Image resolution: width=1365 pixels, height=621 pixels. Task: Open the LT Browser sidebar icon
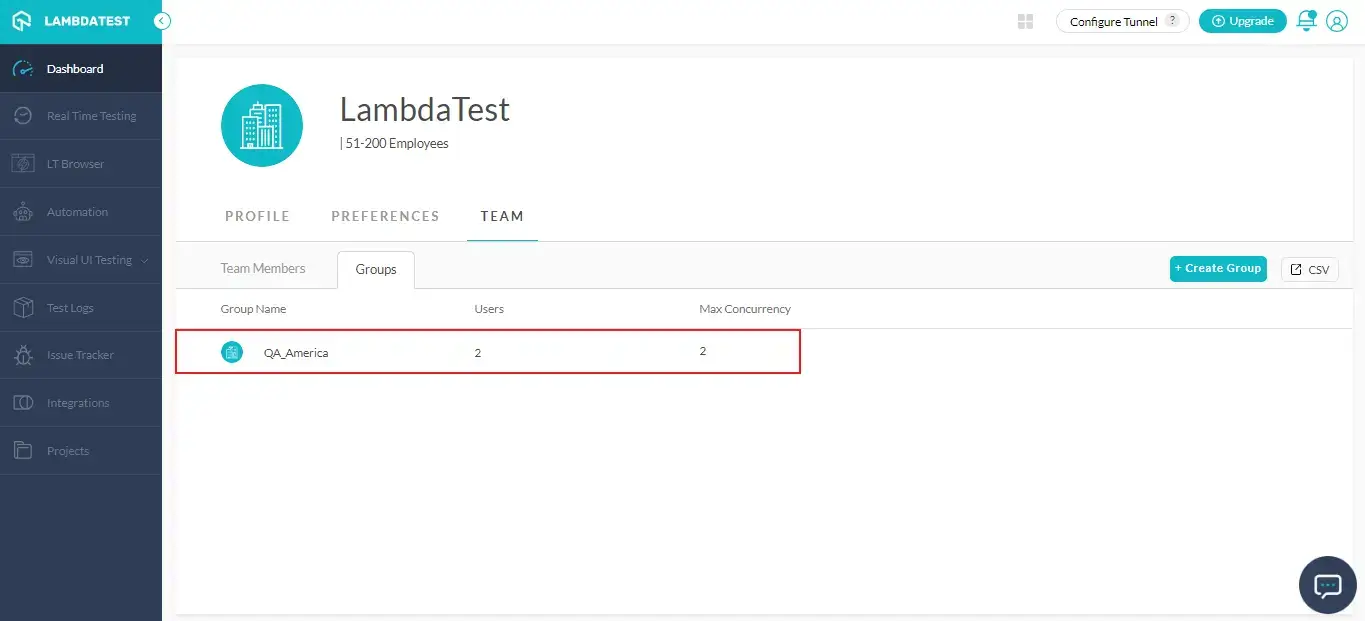(22, 164)
